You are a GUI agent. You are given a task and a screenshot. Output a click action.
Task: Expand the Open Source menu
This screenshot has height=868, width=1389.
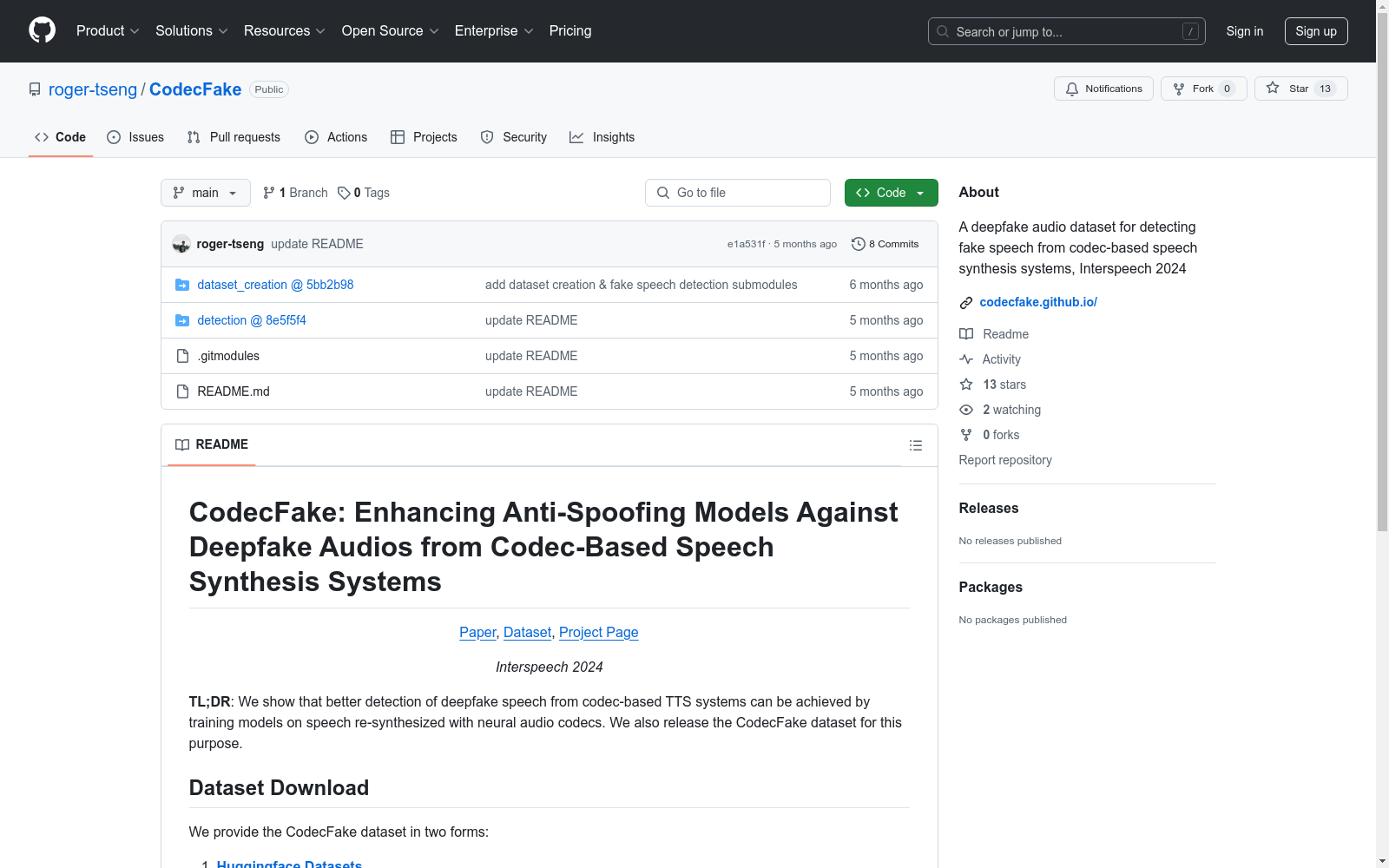pyautogui.click(x=390, y=30)
